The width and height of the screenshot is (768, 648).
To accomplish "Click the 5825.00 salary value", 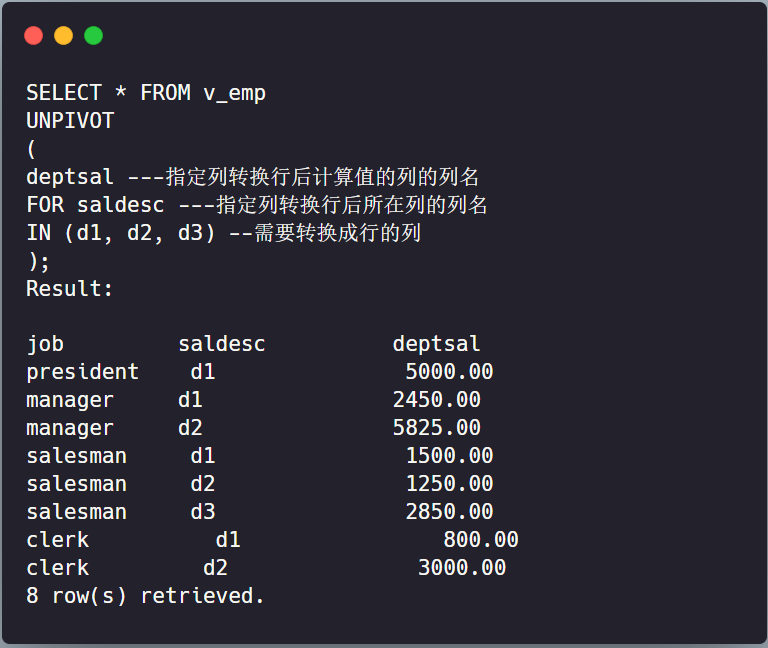I will [x=436, y=428].
